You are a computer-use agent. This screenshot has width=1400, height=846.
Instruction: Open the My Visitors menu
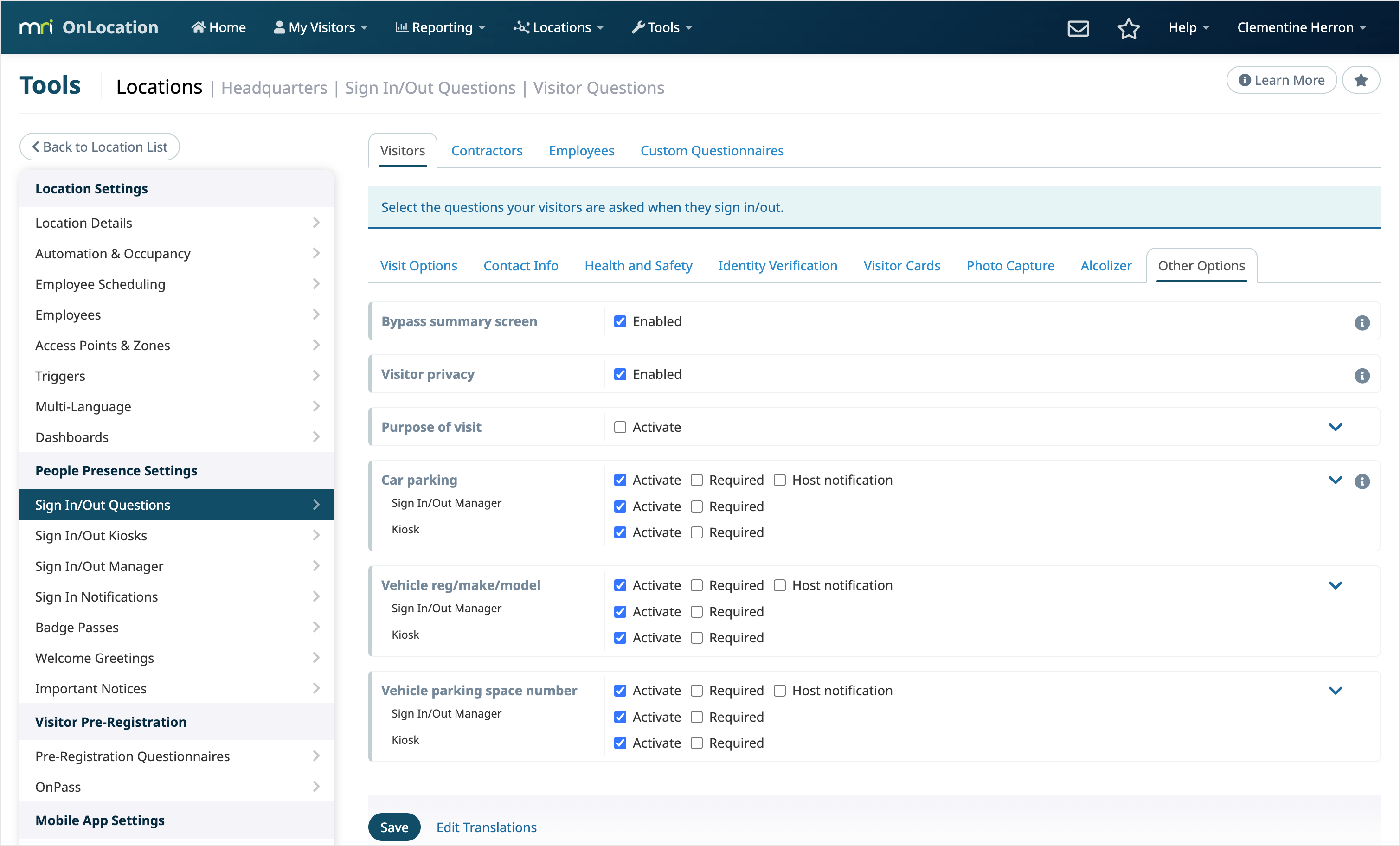[321, 27]
